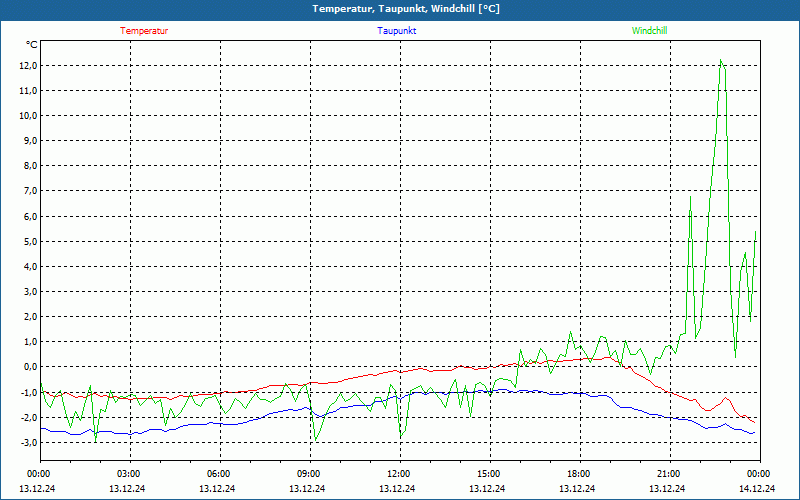800x500 pixels.
Task: Click the 21:00 time axis label
Action: [670, 474]
